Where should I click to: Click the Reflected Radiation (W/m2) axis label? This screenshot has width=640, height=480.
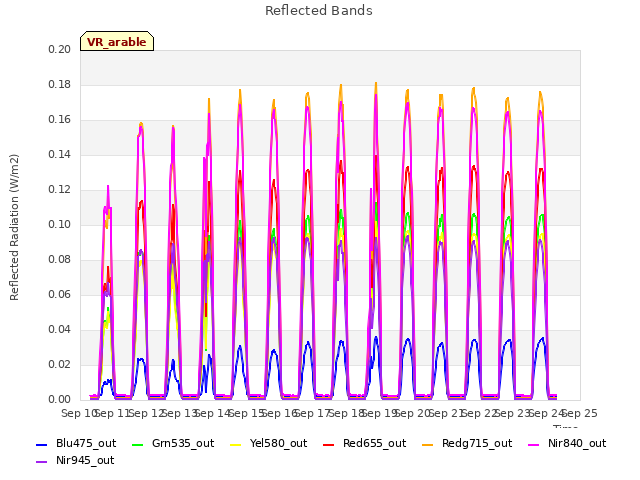[x=14, y=227]
